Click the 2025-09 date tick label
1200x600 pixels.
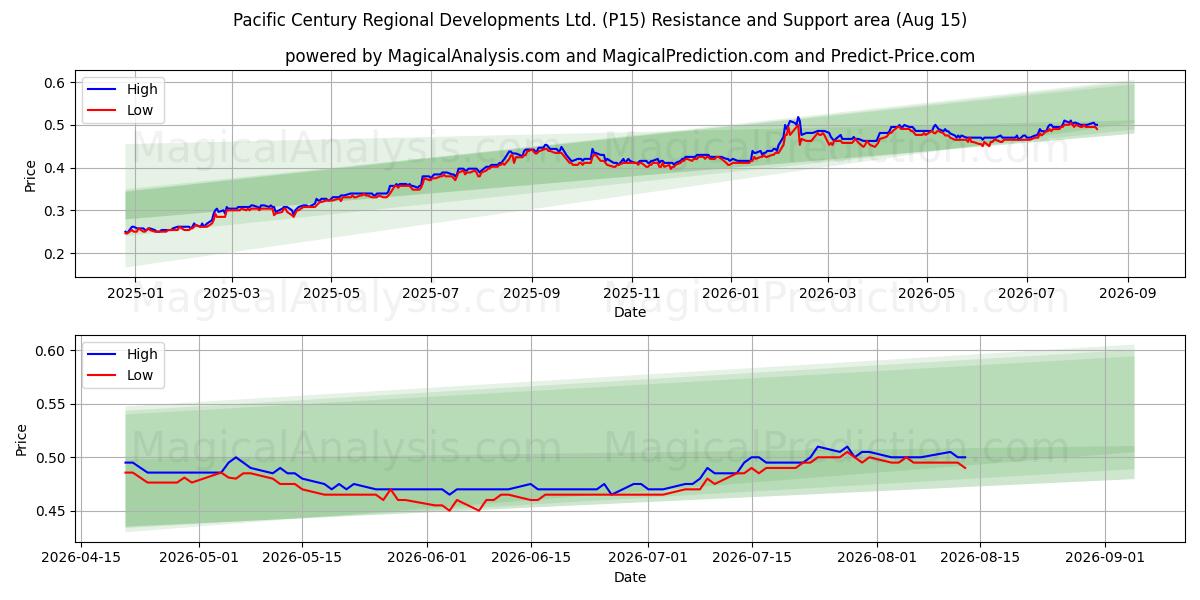(532, 294)
